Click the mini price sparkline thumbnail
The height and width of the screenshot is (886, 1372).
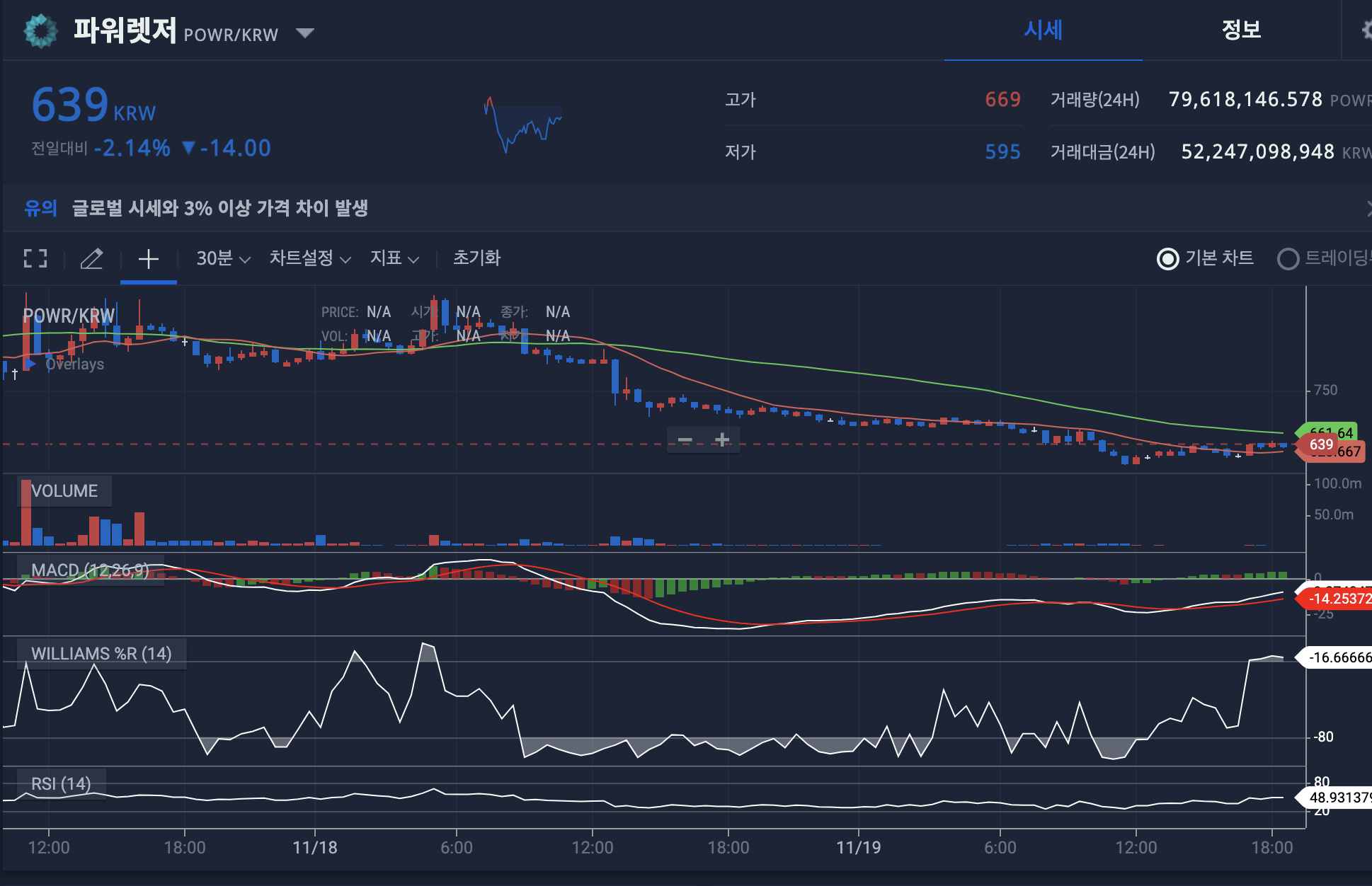click(522, 125)
